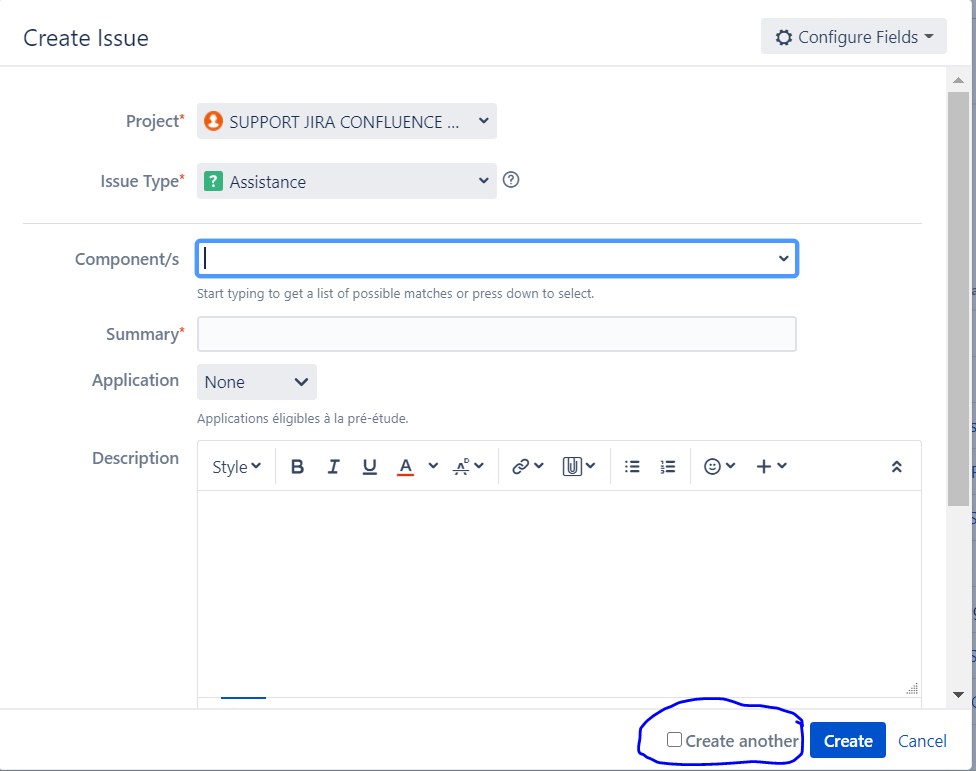Screen dimensions: 976x771
Task: Click the dialog scrollbar up arrow
Action: tap(959, 80)
